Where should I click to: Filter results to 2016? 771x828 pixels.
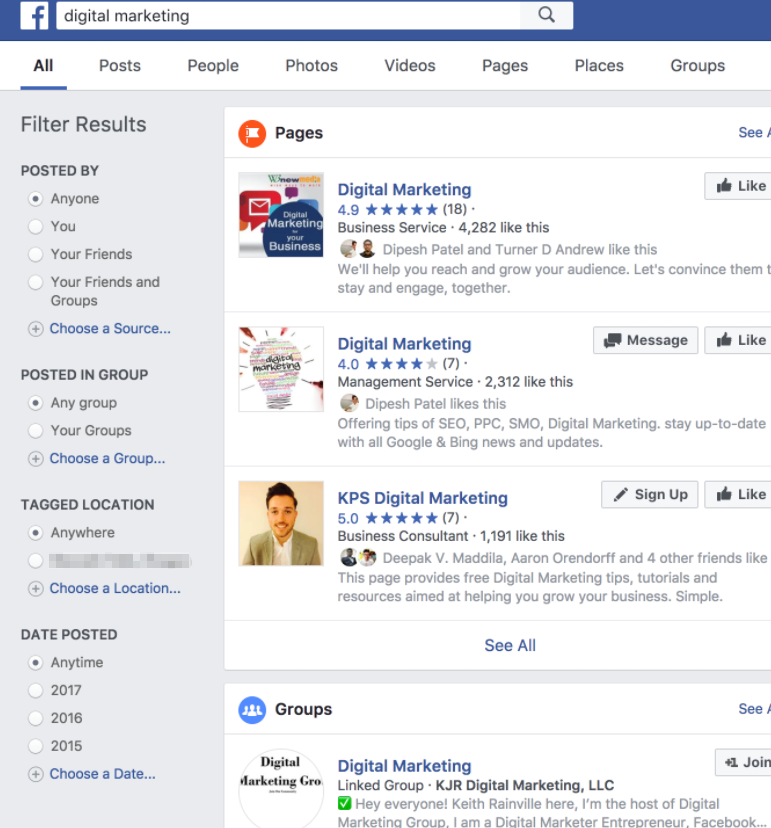coord(35,718)
